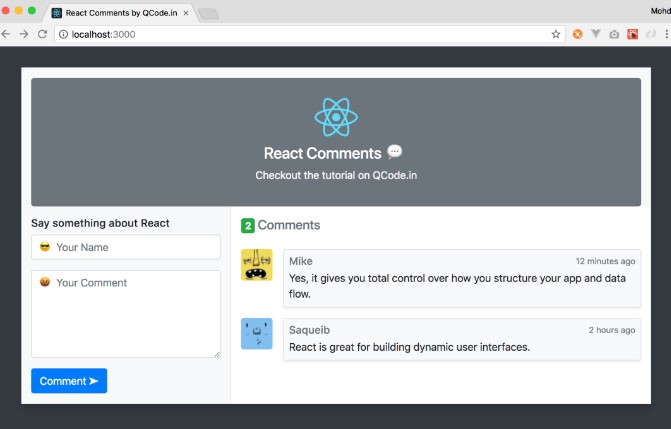Click the orange circular extension icon
This screenshot has height=429, width=671.
pos(577,34)
